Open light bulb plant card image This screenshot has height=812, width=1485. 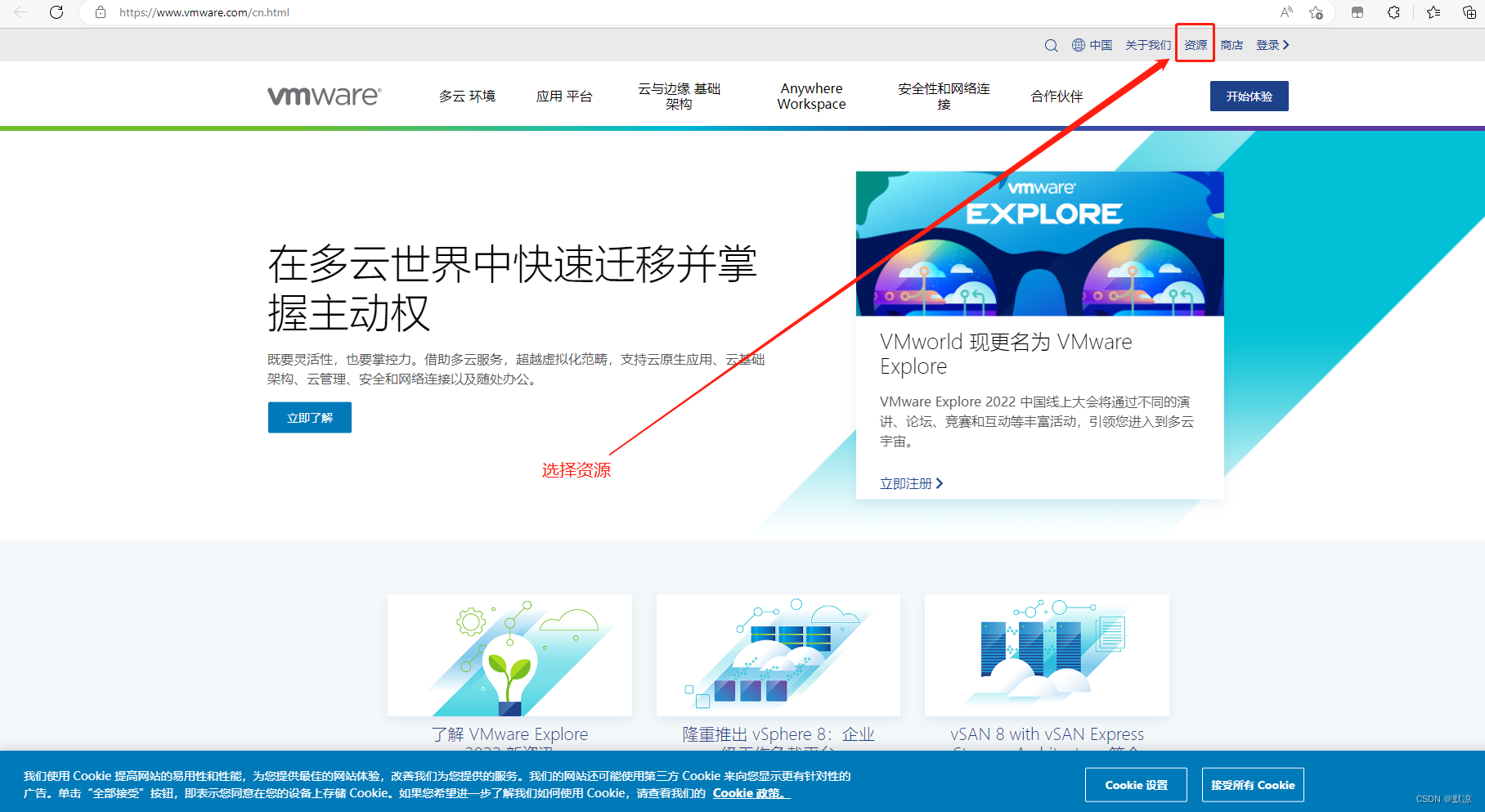(509, 655)
